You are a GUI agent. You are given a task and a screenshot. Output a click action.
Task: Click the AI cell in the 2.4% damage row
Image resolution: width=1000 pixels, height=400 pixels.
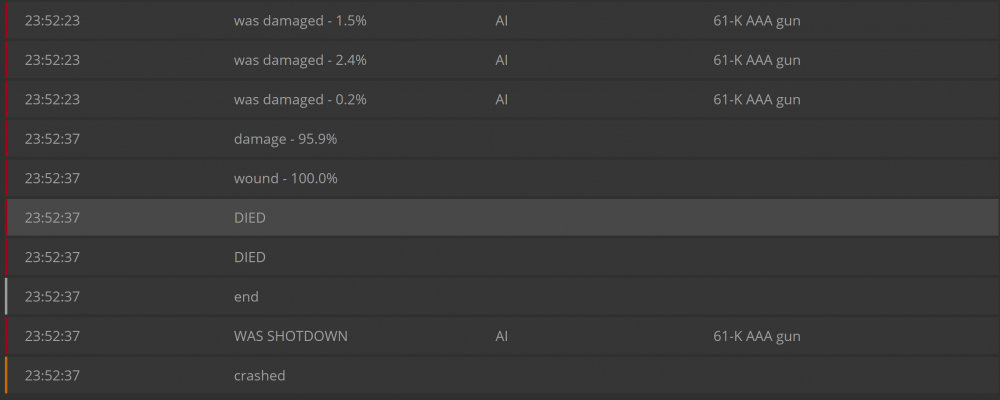502,60
